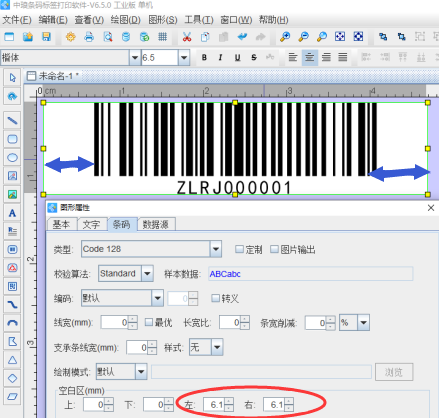Toggle bold text formatting

point(204,58)
